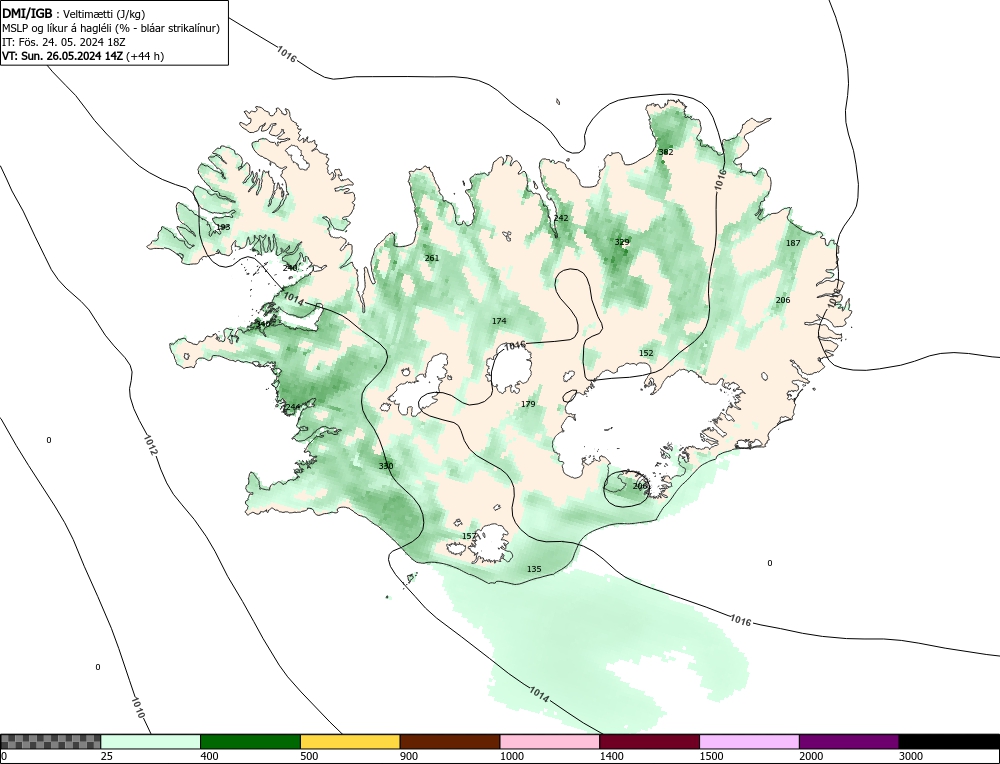Click the map value 152
Viewport: 1000px width, 764px height.
[646, 353]
